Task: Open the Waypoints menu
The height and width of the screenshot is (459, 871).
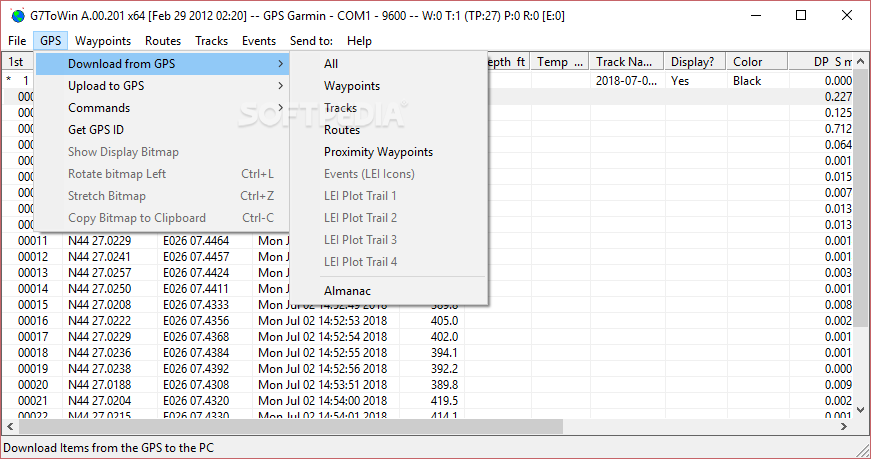Action: point(103,41)
